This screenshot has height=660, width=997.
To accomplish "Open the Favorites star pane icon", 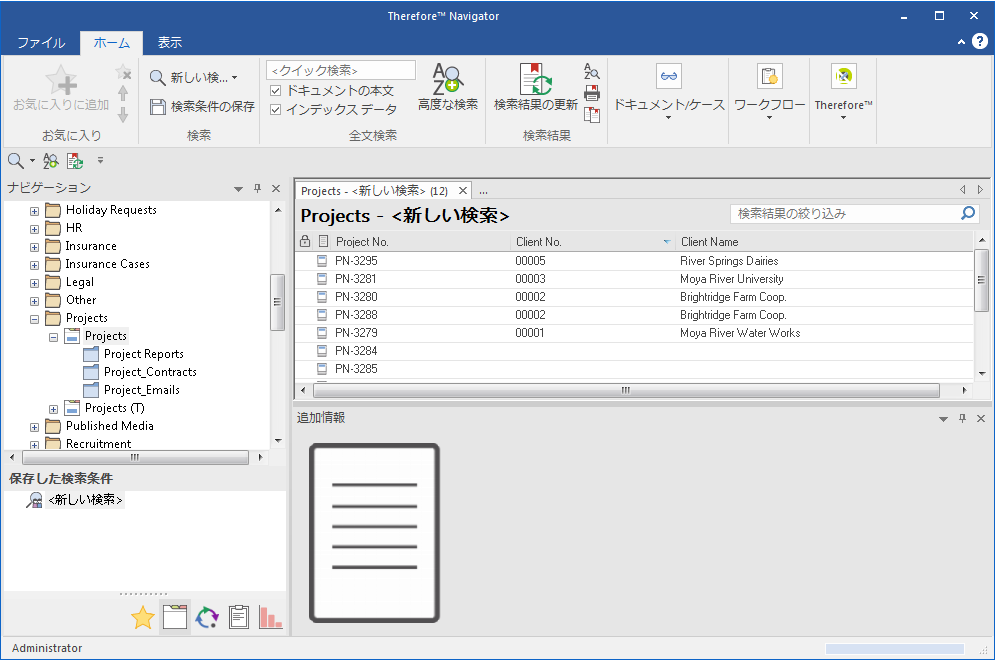I will pyautogui.click(x=142, y=617).
